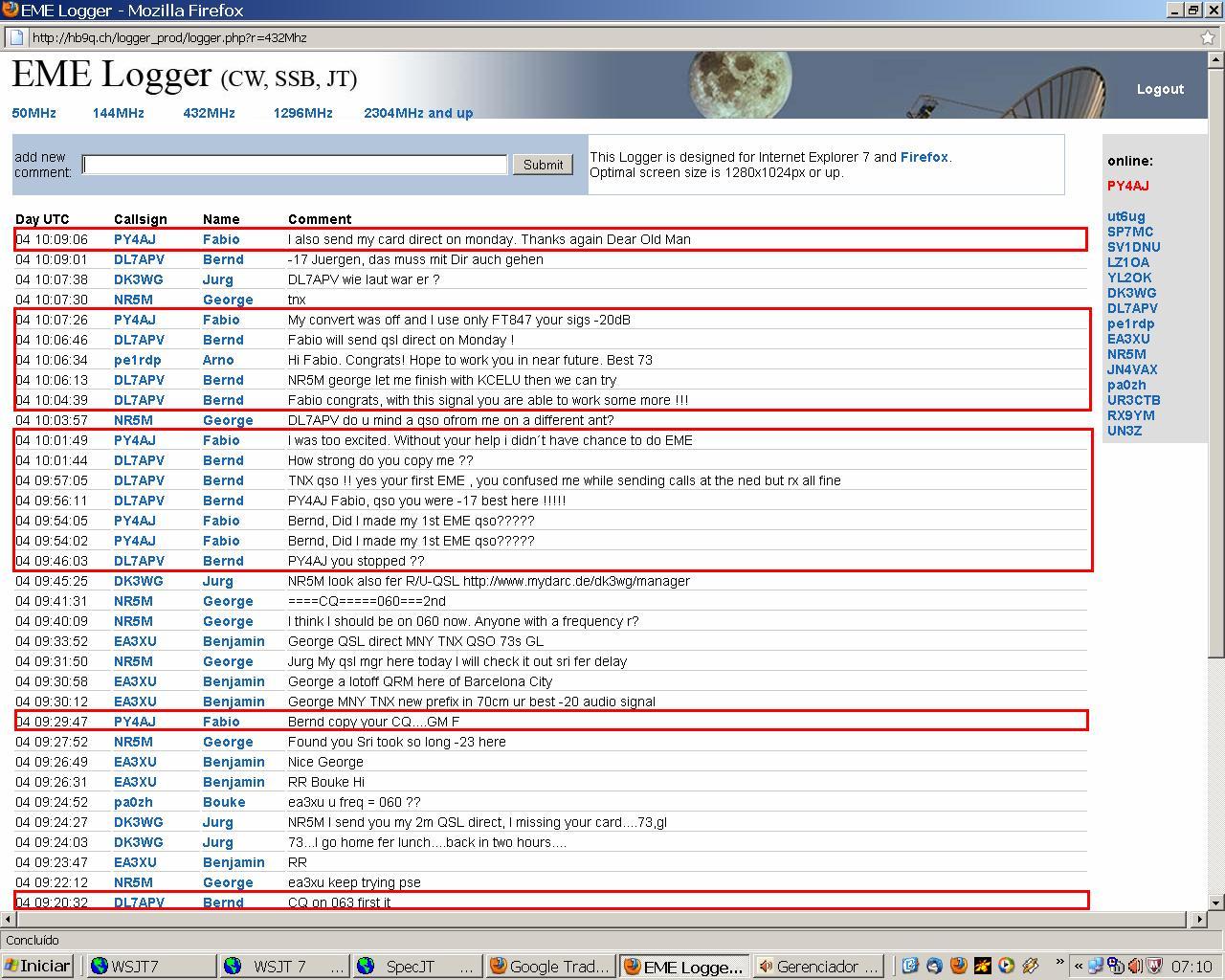The width and height of the screenshot is (1225, 980).
Task: Click the tray icon left of the speaker
Action: pos(1116,966)
